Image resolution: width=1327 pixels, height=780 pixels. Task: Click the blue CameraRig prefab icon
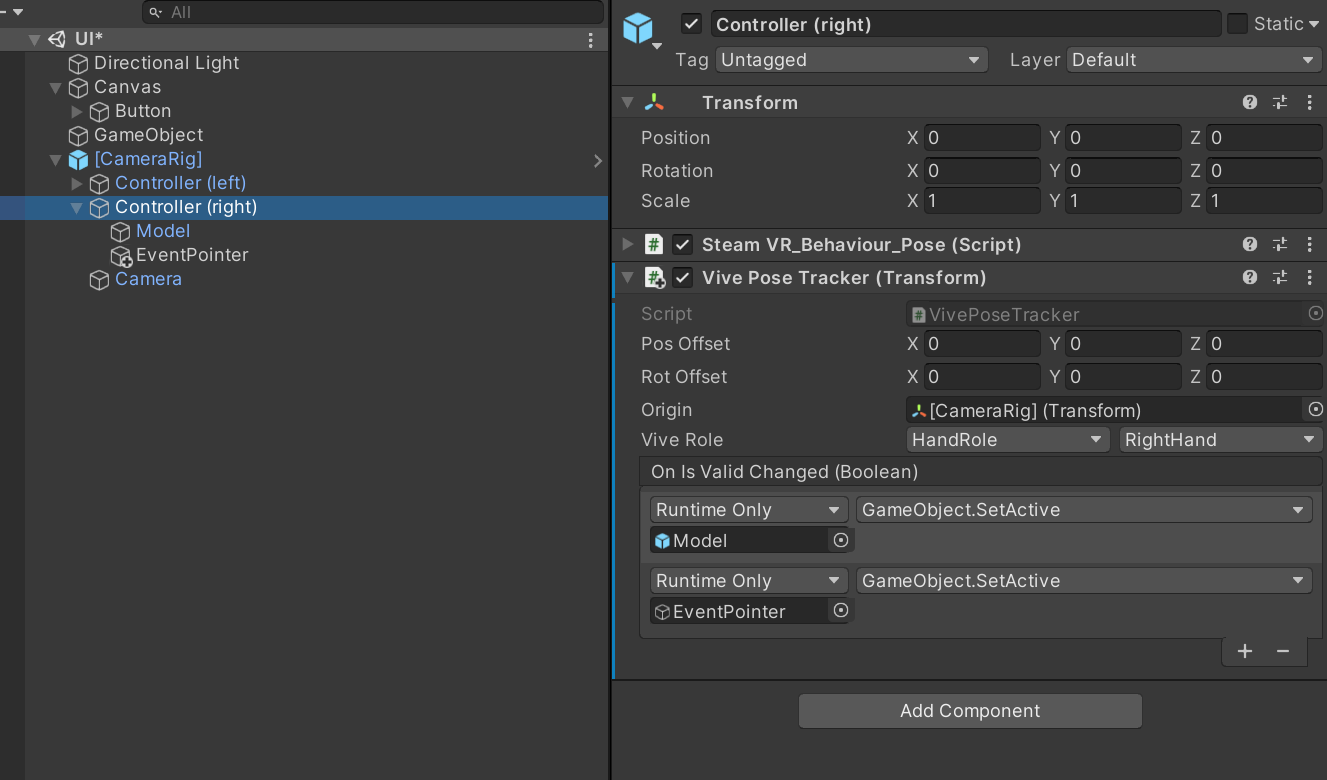tap(78, 159)
